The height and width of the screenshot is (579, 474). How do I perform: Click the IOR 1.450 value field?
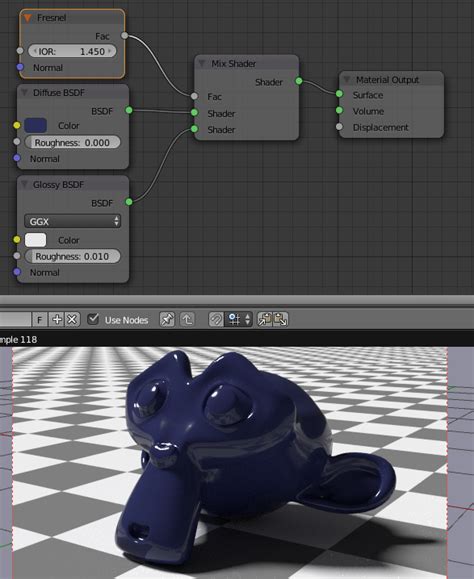coord(72,51)
